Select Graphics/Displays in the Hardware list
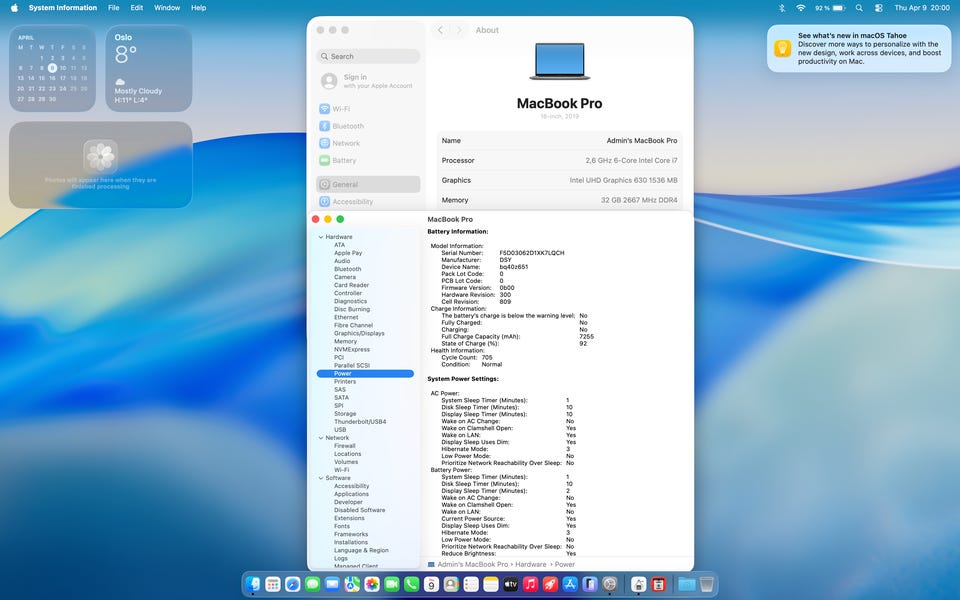The height and width of the screenshot is (600, 960). (x=359, y=334)
